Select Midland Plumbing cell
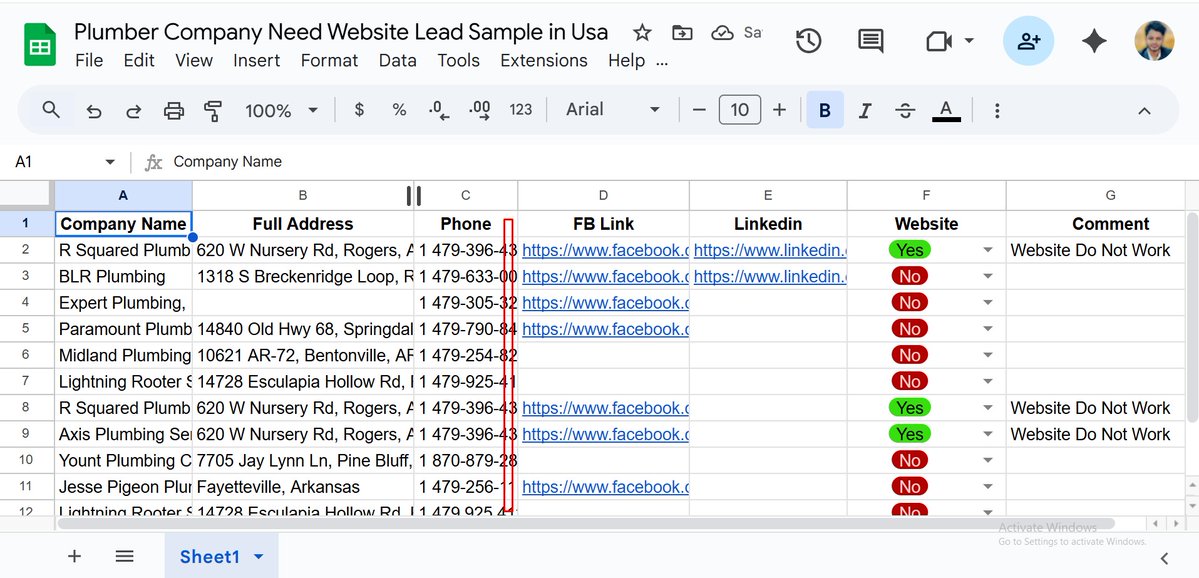This screenshot has width=1199, height=578. pyautogui.click(x=123, y=356)
